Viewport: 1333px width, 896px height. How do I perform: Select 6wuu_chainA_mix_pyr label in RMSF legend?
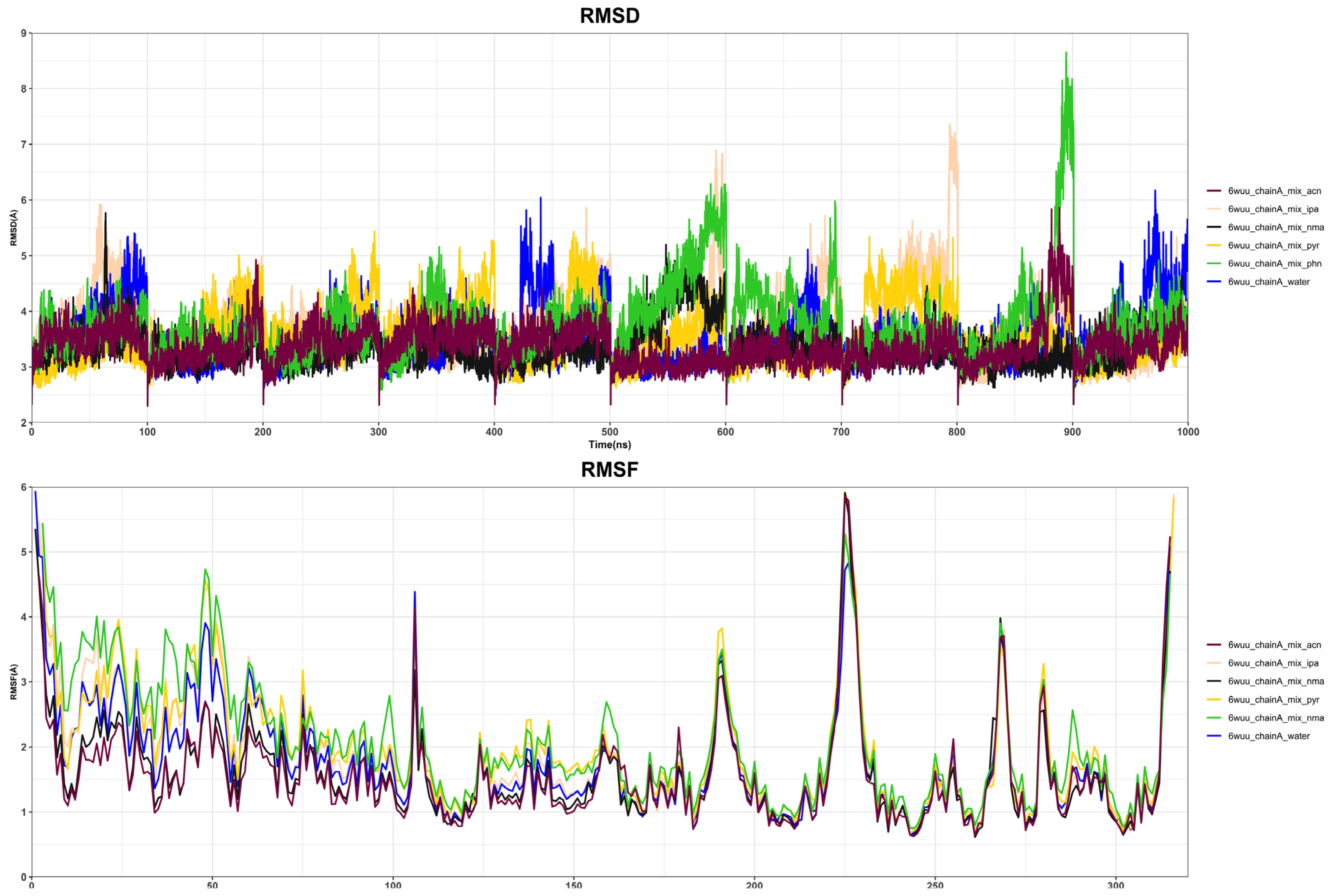pos(1274,699)
